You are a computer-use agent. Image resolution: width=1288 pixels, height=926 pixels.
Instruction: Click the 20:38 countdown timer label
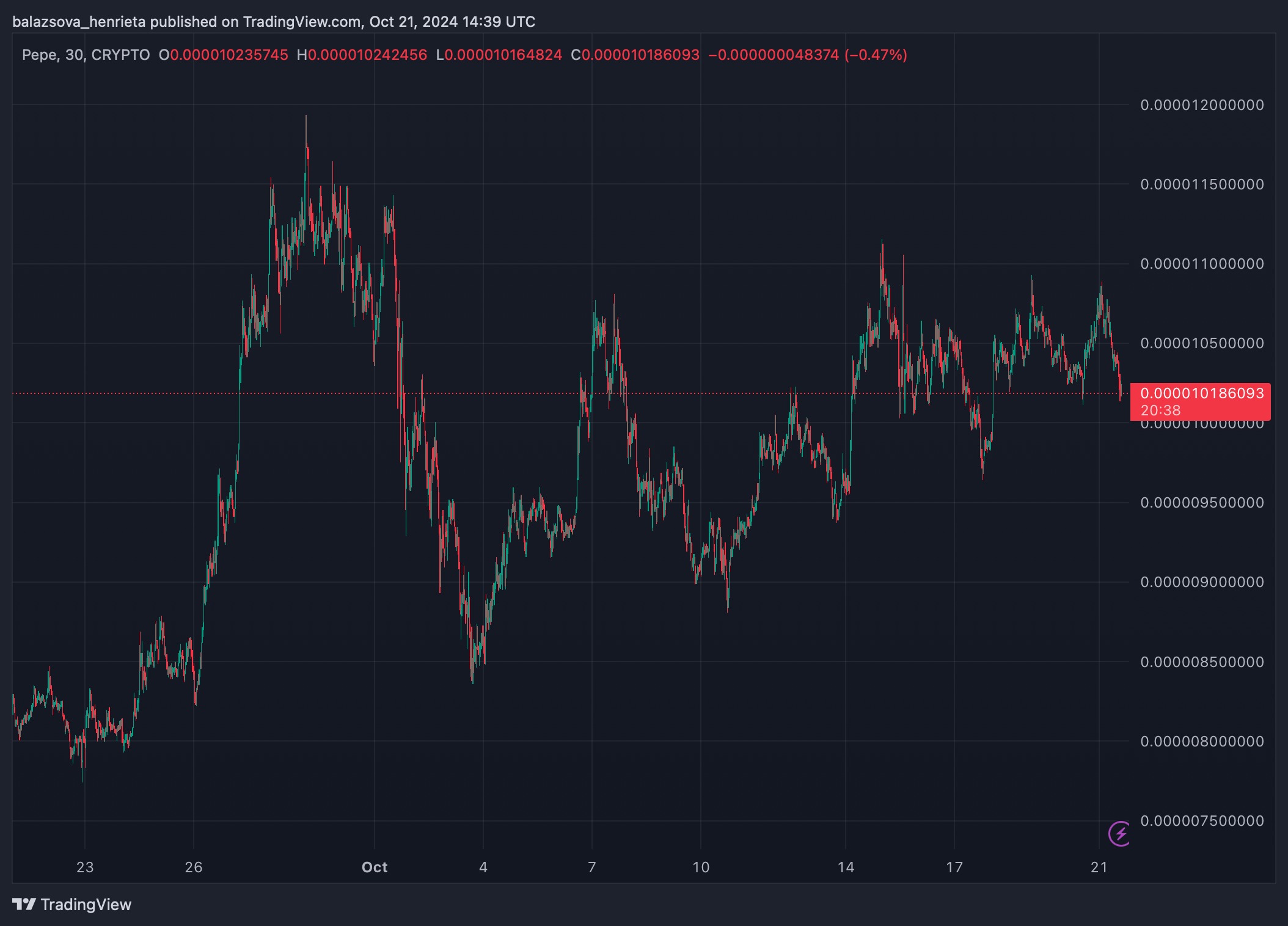pyautogui.click(x=1160, y=411)
